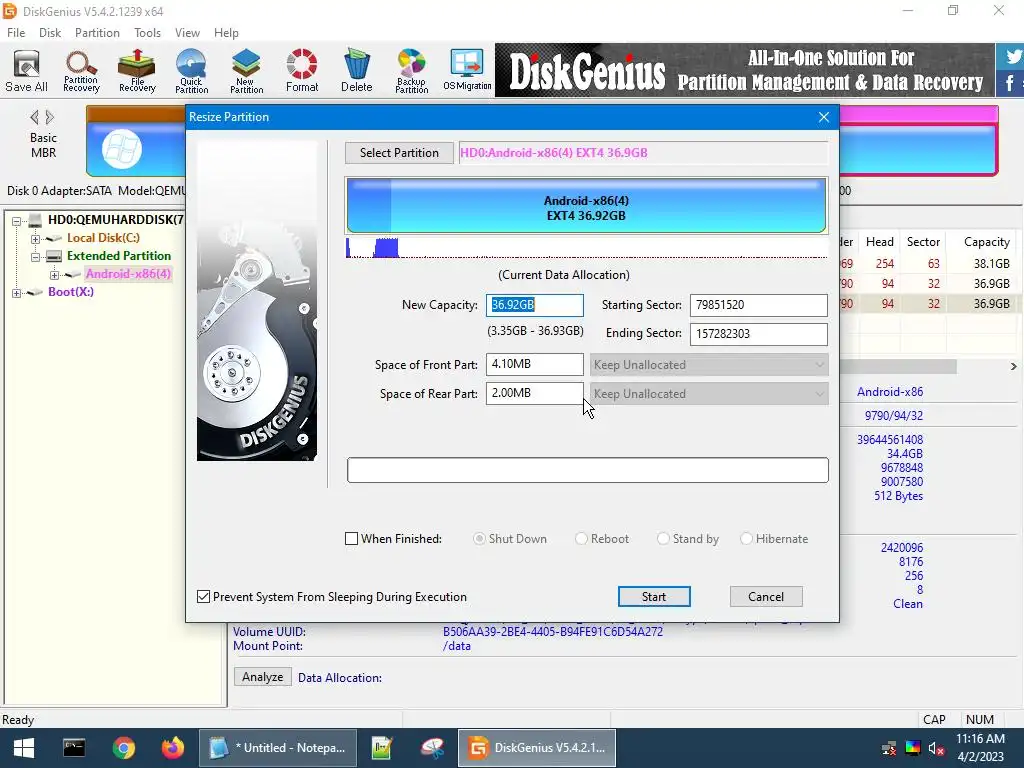
Task: Open the Partition menu
Action: pyautogui.click(x=97, y=33)
